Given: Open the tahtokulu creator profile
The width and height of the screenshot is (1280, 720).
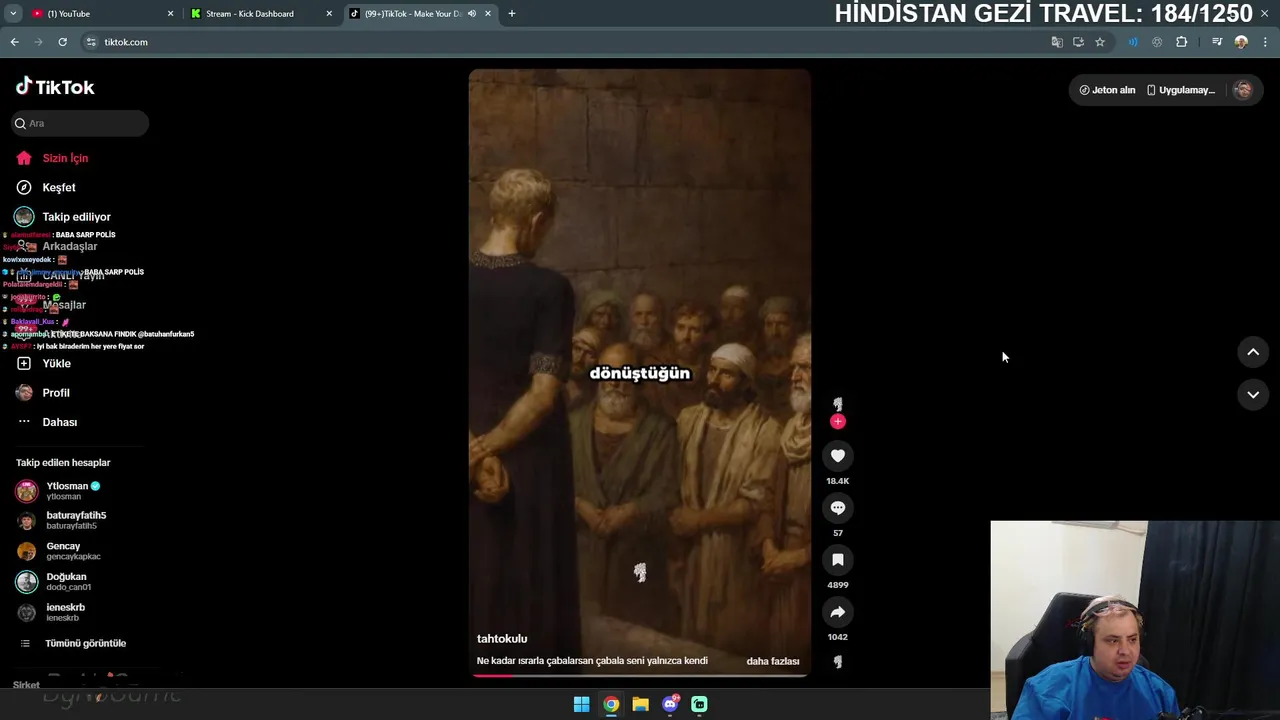Looking at the screenshot, I should pos(502,639).
